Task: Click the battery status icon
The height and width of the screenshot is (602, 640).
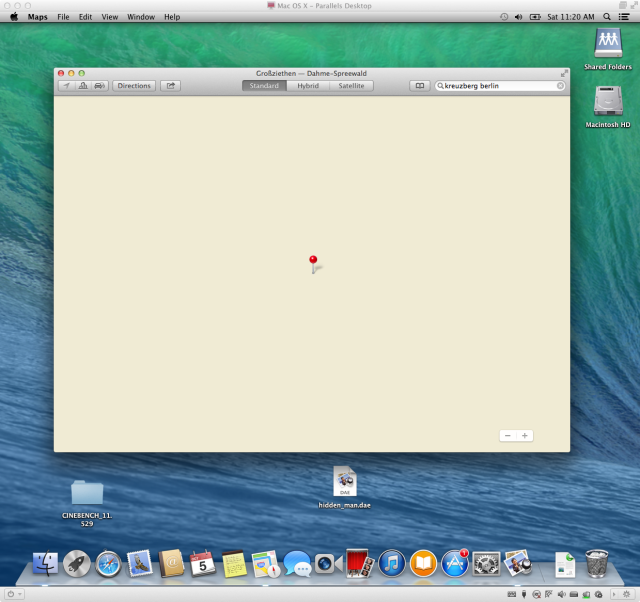Action: coord(535,17)
